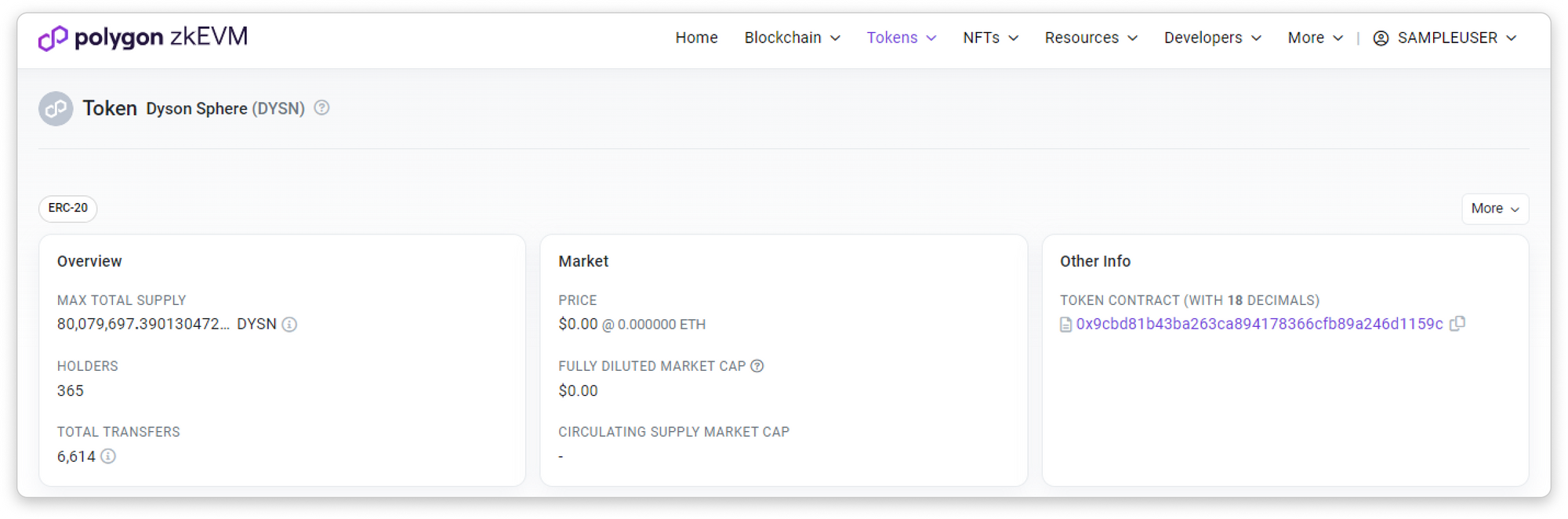Click the contract file icon before the address

(1065, 325)
